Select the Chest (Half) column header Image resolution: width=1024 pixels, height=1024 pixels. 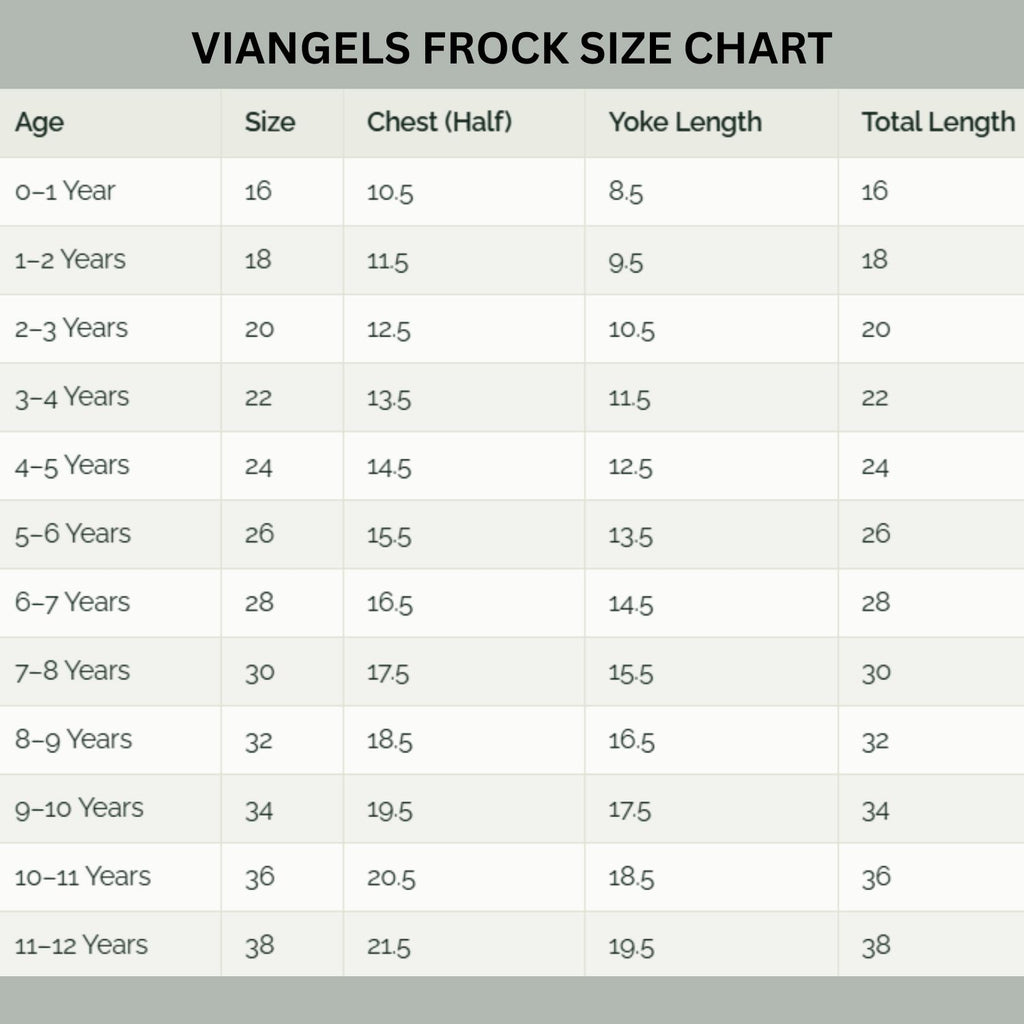coord(439,123)
